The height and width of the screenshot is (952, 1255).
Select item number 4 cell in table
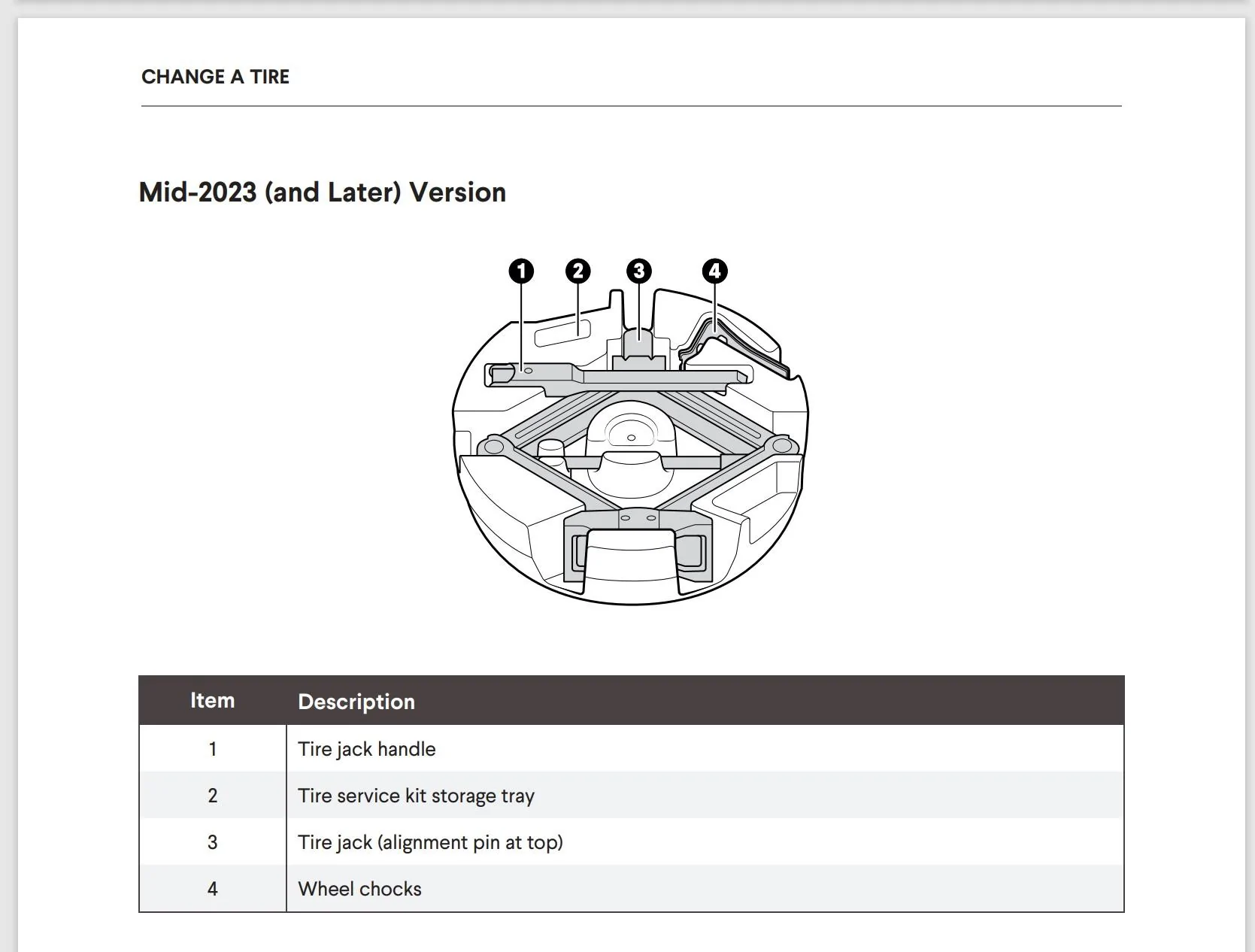tap(213, 889)
